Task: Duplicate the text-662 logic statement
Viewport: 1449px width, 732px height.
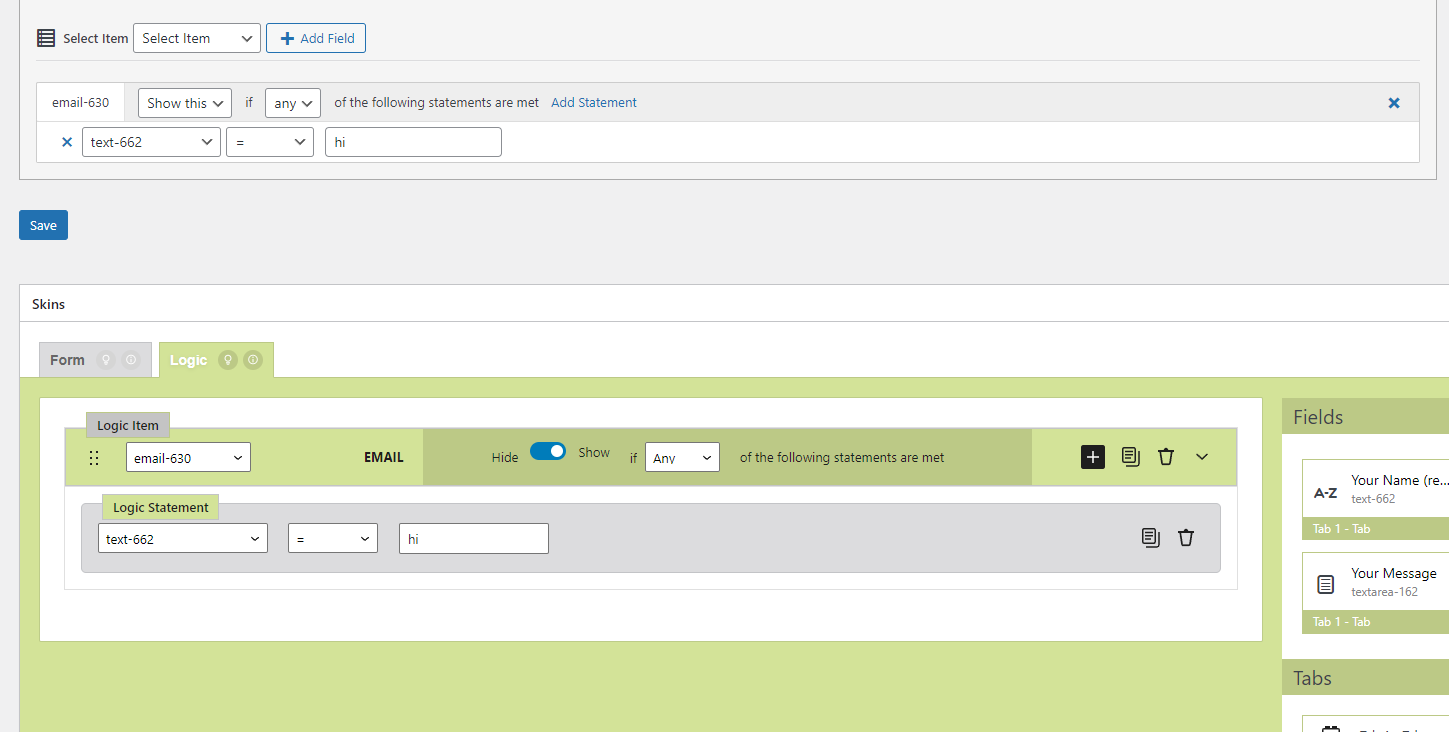Action: tap(1150, 538)
